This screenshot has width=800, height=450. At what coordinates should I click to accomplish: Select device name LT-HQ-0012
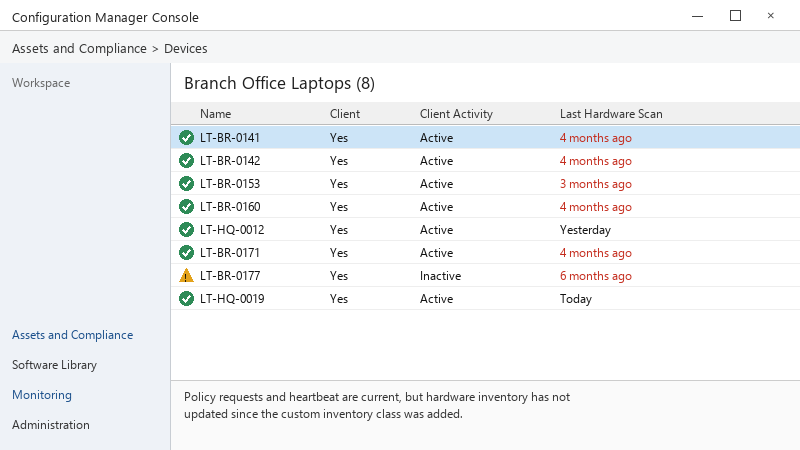click(232, 230)
